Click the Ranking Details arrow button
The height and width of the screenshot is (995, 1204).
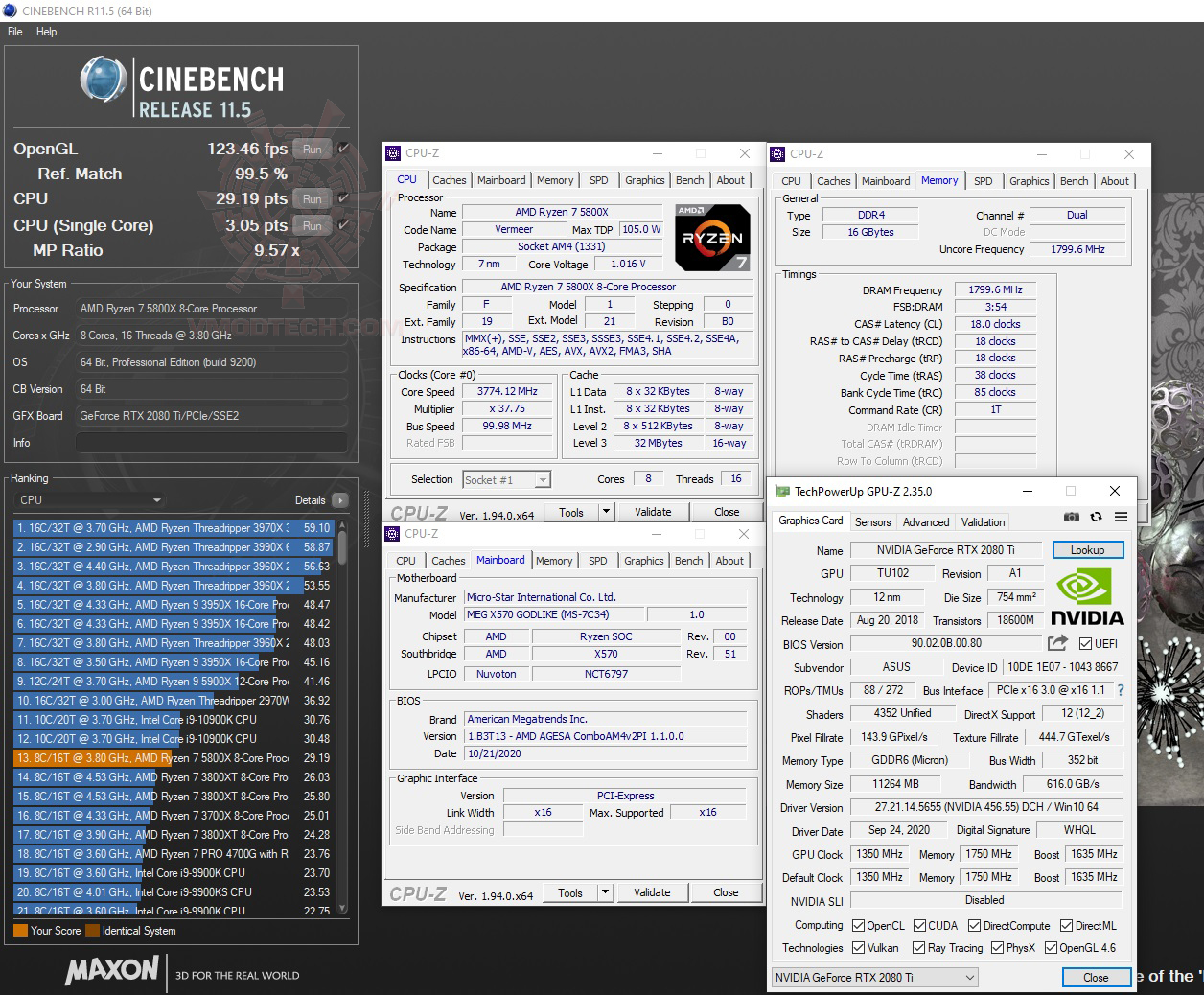click(x=339, y=500)
